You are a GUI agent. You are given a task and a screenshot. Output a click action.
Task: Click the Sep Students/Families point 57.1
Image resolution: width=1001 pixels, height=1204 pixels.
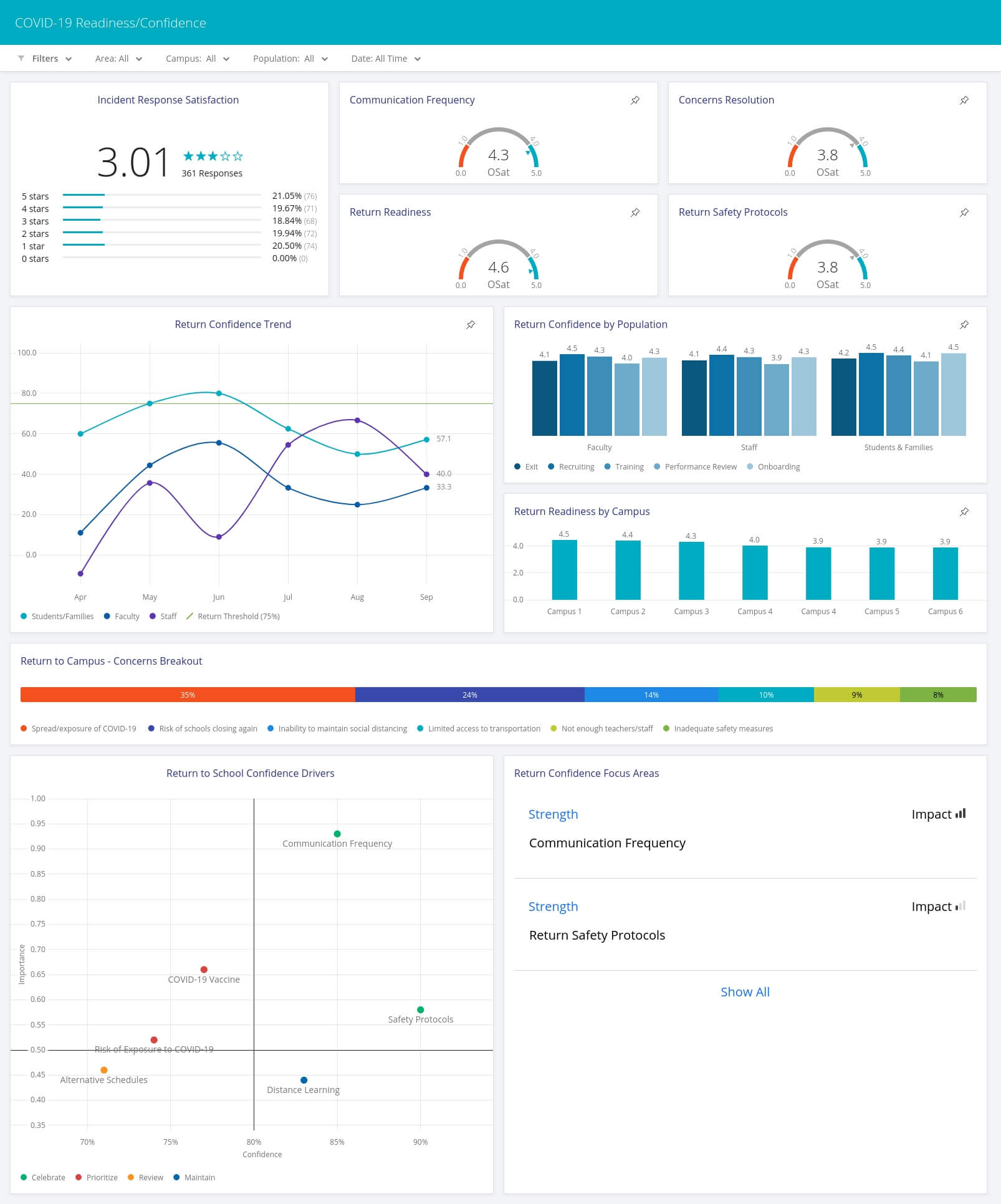tap(426, 440)
